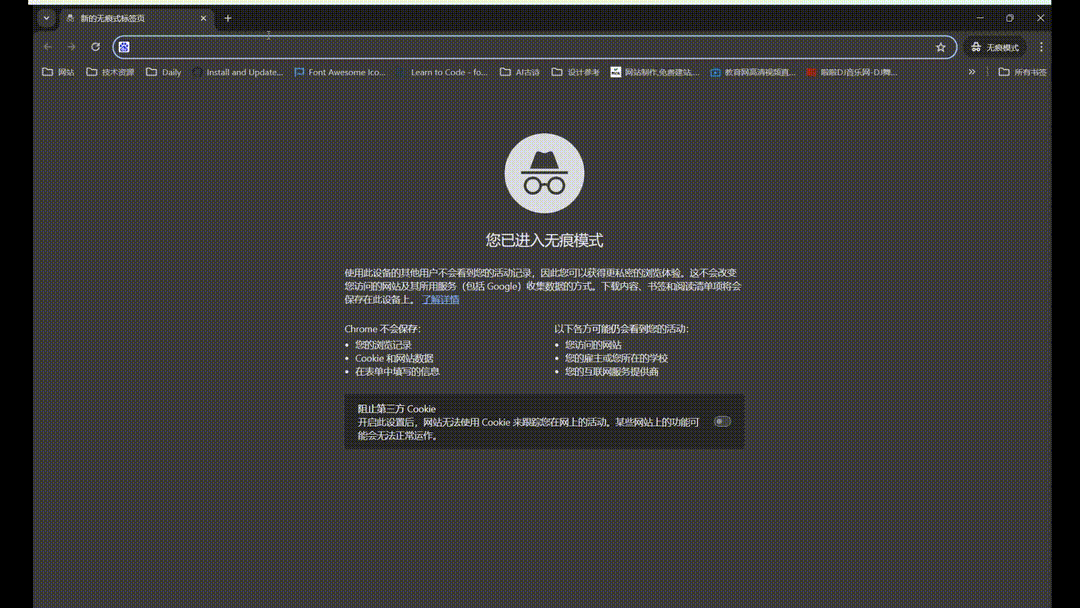Open the Font Awesome Icons bookmark

(340, 72)
